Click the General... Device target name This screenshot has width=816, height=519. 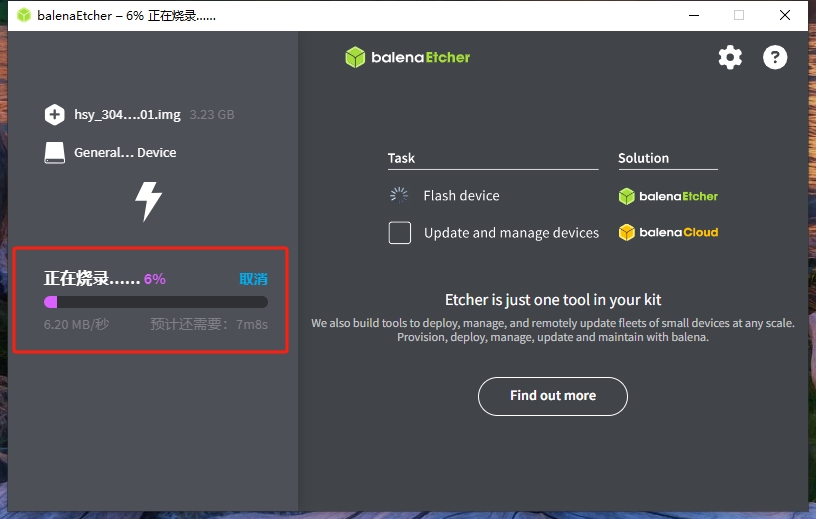tap(125, 153)
